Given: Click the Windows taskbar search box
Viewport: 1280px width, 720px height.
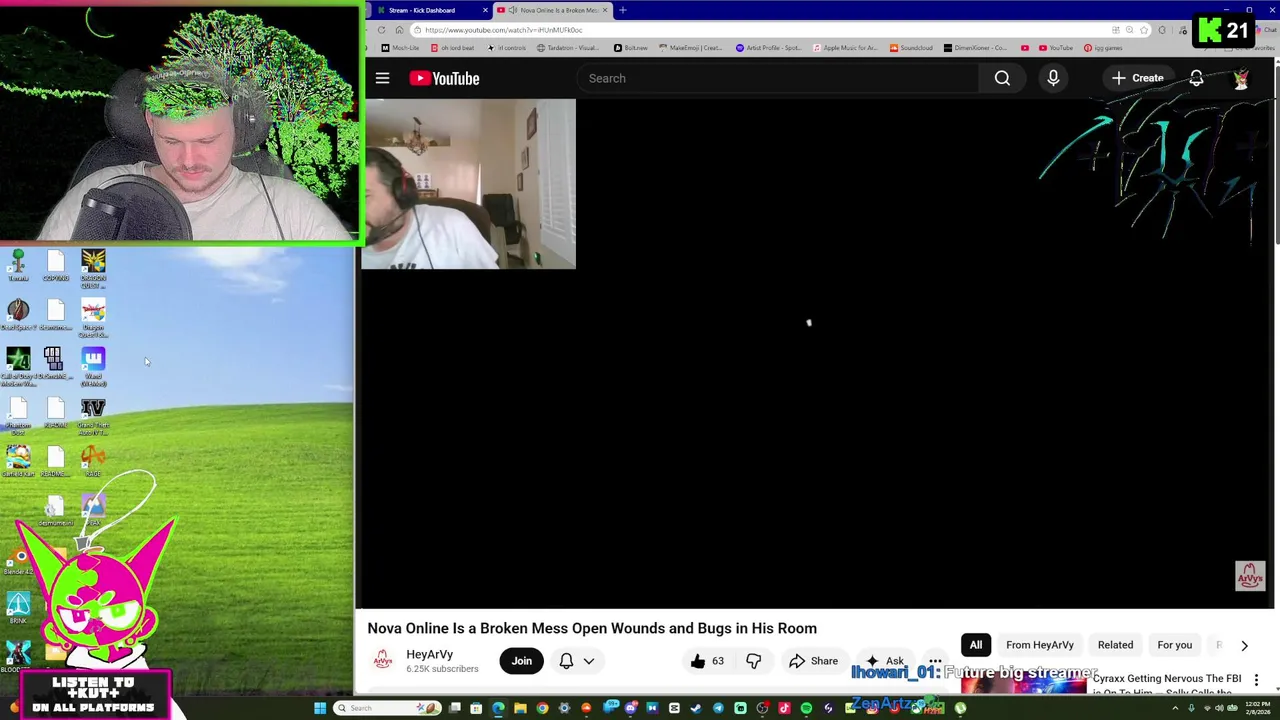Looking at the screenshot, I should point(388,708).
